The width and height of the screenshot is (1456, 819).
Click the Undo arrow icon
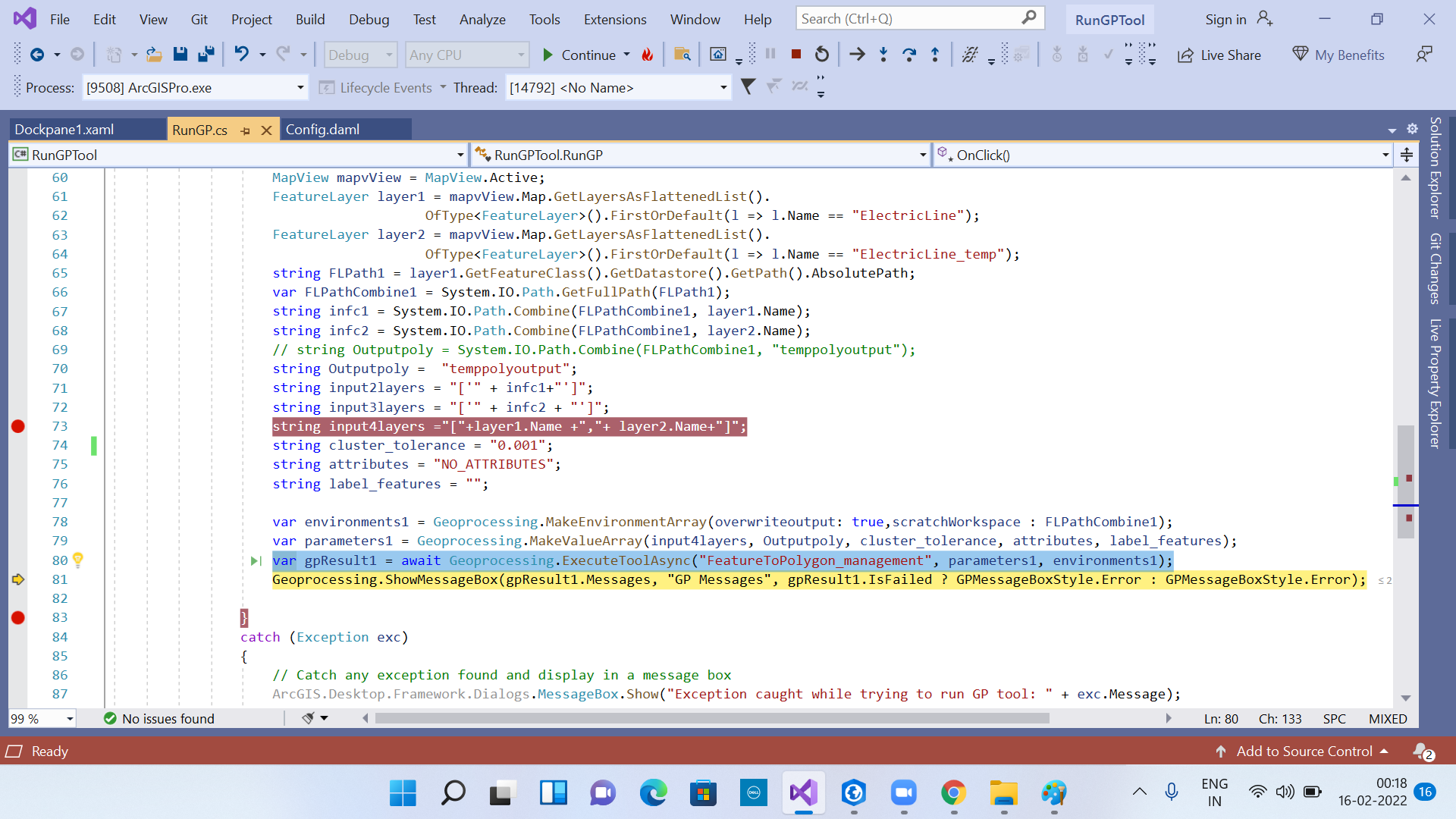tap(241, 54)
